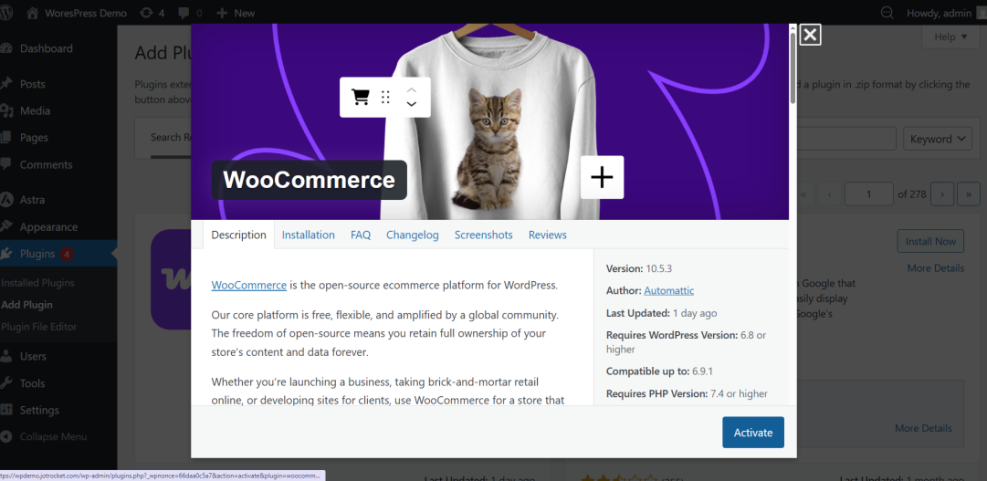Click the New content plus button
Image resolution: width=987 pixels, height=481 pixels.
[235, 13]
